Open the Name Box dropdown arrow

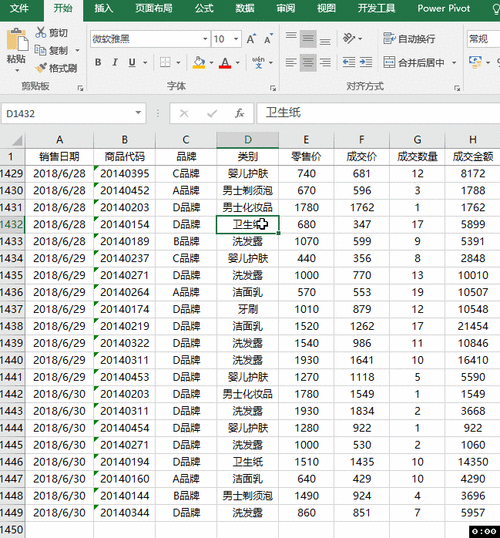click(138, 113)
